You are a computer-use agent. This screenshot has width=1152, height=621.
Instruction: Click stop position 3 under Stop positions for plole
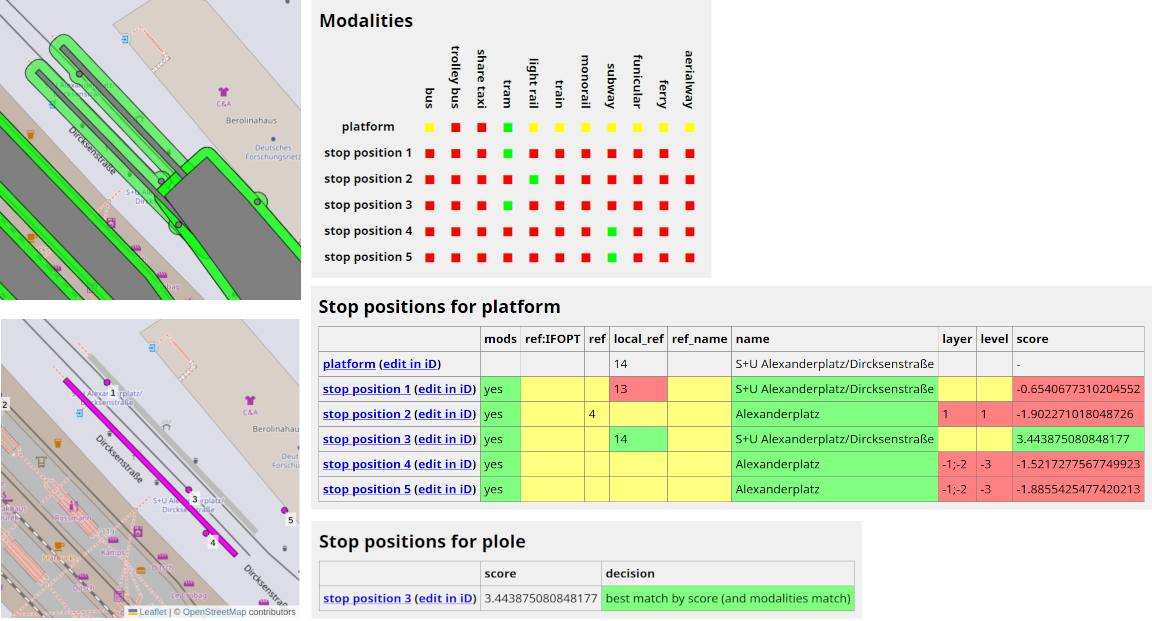(x=366, y=597)
